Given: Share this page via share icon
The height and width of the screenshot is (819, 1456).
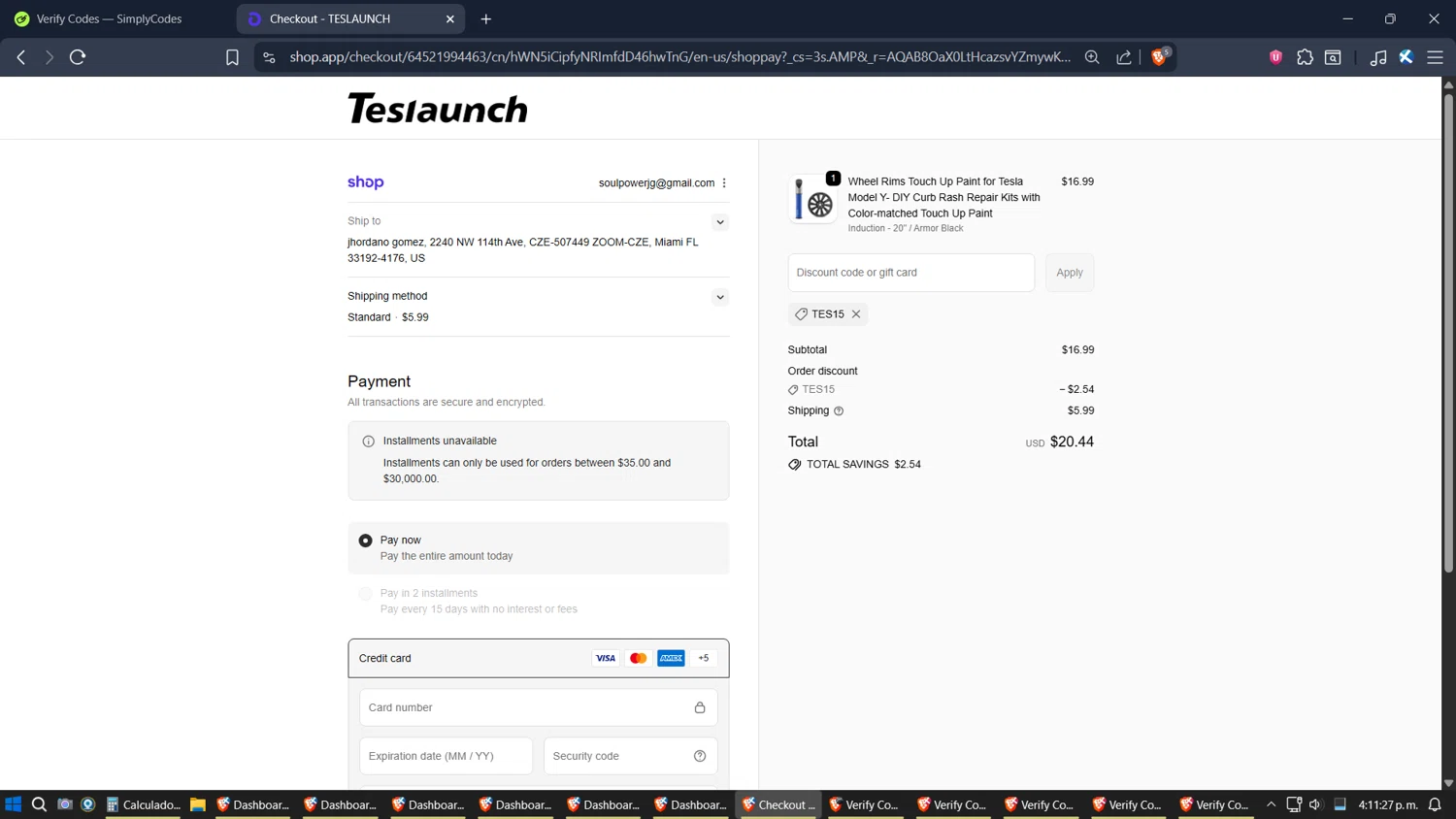Looking at the screenshot, I should [1124, 57].
